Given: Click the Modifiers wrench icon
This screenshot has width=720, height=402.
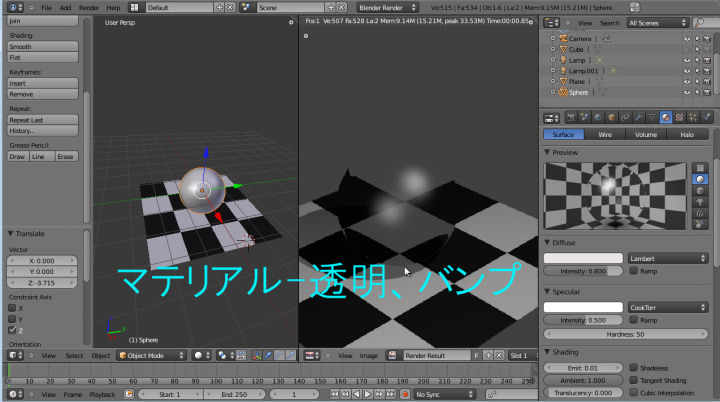Looking at the screenshot, I should point(639,117).
